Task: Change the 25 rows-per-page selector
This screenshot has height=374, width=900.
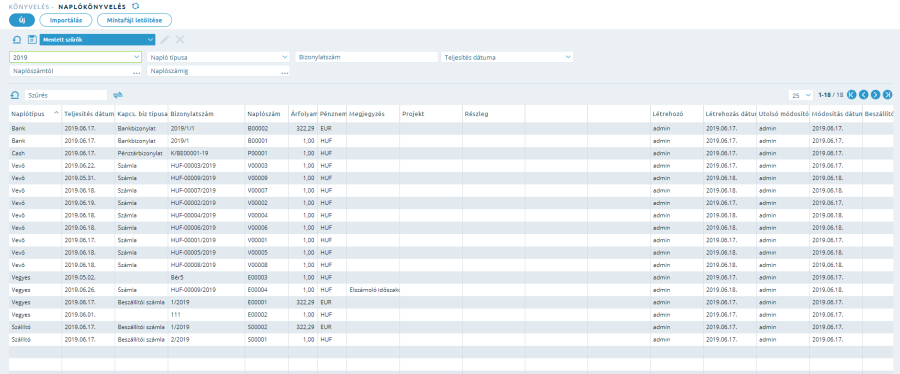Action: point(801,95)
